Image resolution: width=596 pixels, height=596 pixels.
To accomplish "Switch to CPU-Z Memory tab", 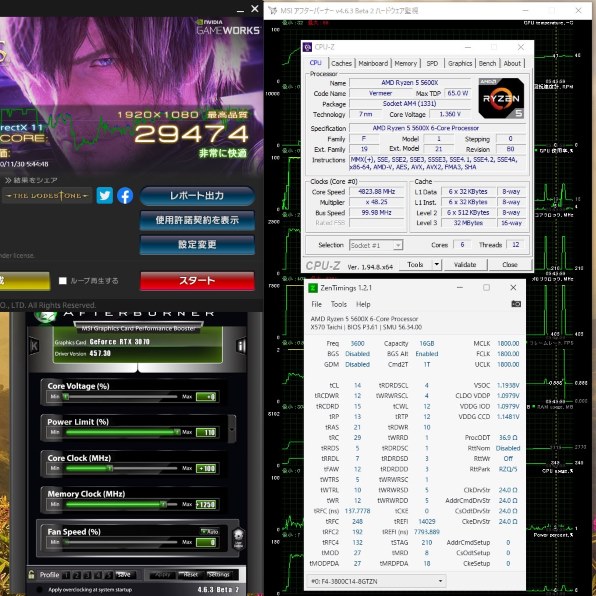I will coord(405,63).
